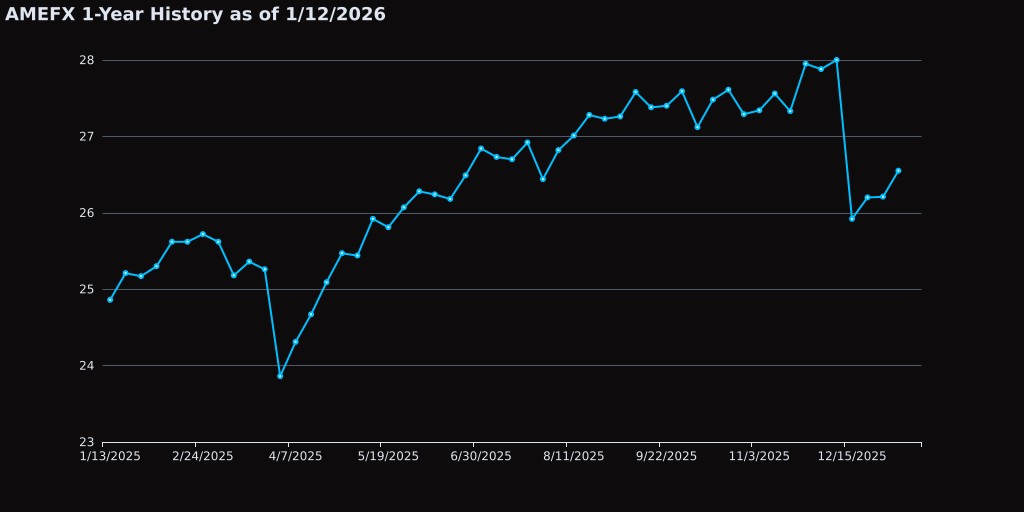The height and width of the screenshot is (512, 1024).
Task: Click the 12/15/2025 x-axis label
Action: tap(852, 456)
